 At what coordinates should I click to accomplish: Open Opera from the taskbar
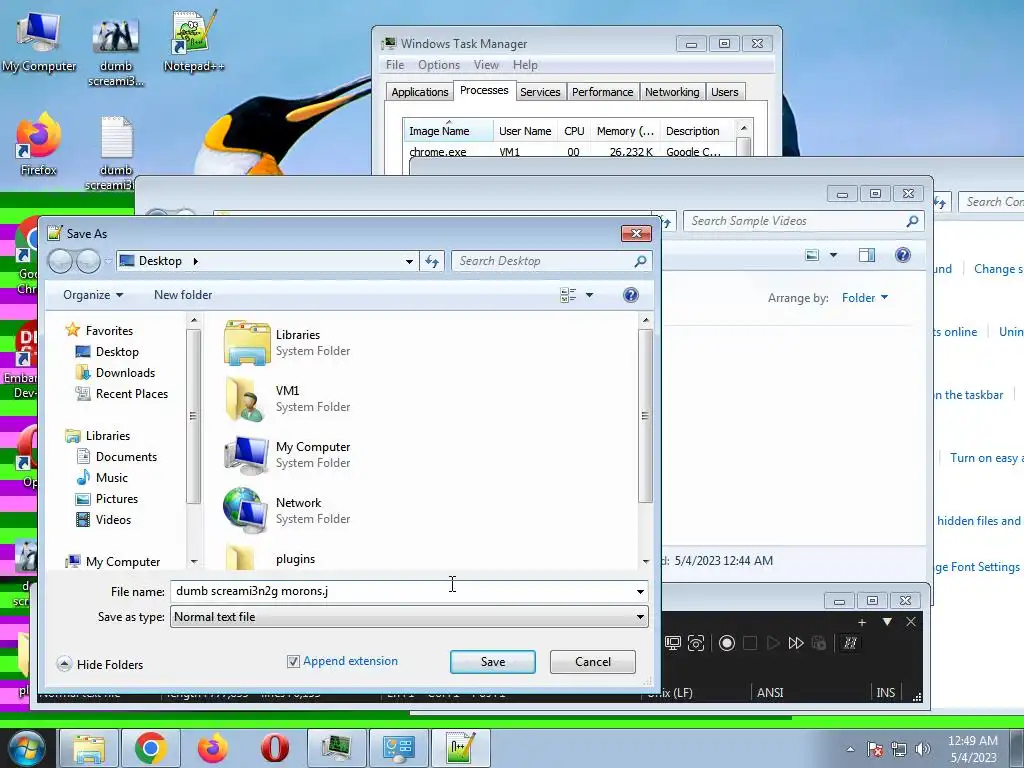click(x=274, y=748)
